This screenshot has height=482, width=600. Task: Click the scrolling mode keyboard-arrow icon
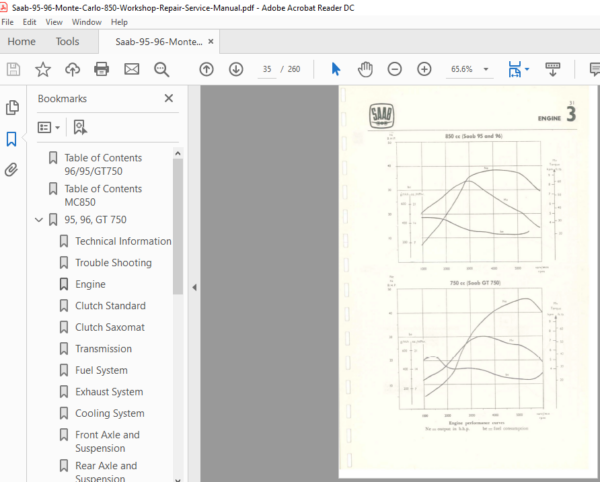(553, 70)
